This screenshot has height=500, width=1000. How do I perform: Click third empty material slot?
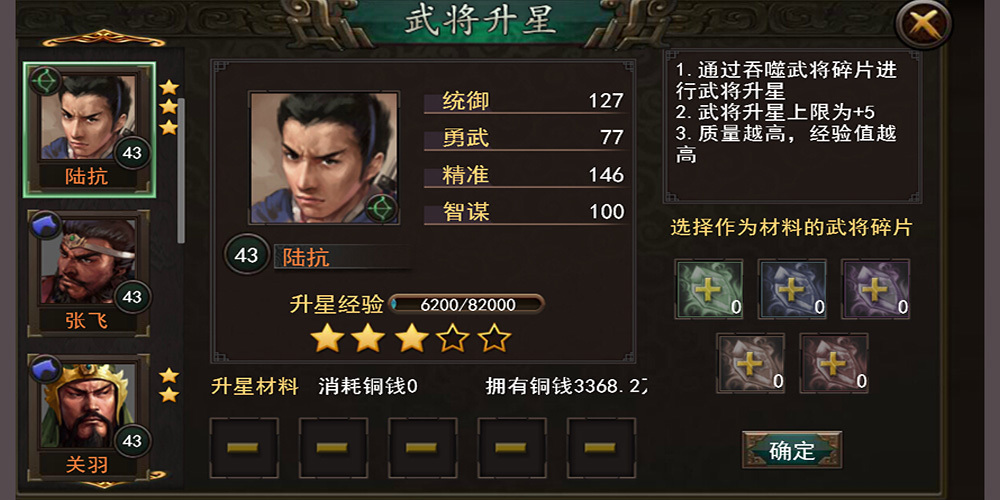tap(422, 448)
